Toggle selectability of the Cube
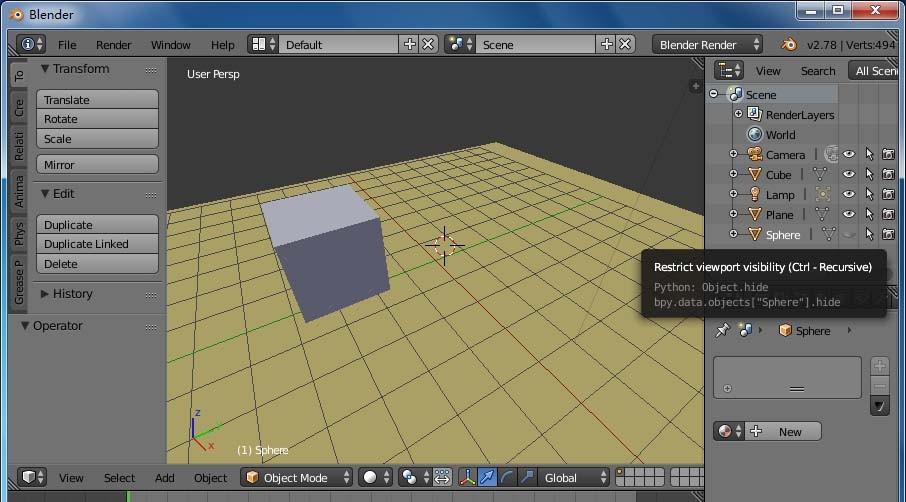The height and width of the screenshot is (502, 906). coord(869,174)
